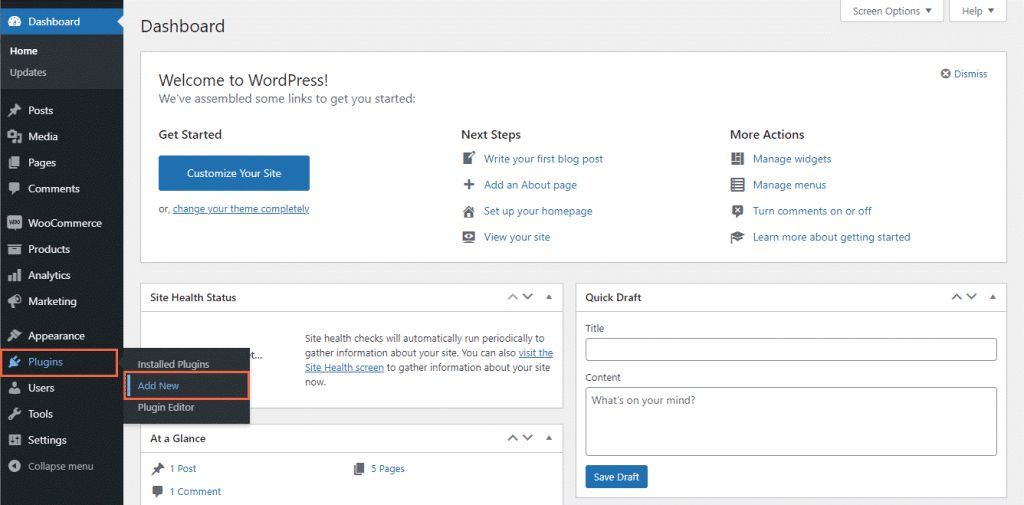The image size is (1024, 505).
Task: Open Installed Plugins from submenu
Action: [x=173, y=365]
